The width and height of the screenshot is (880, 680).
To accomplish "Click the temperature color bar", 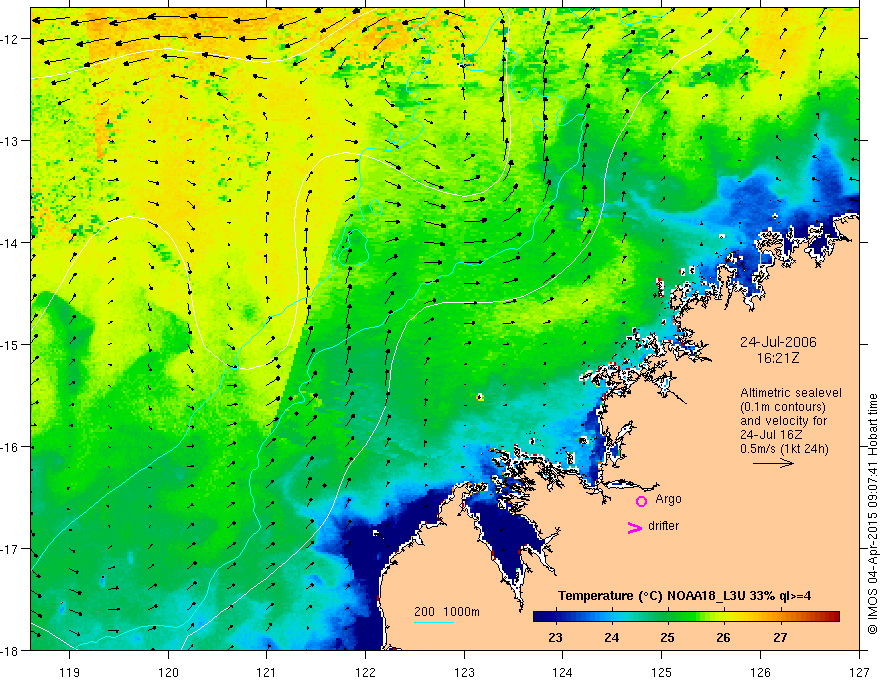I will pos(686,617).
